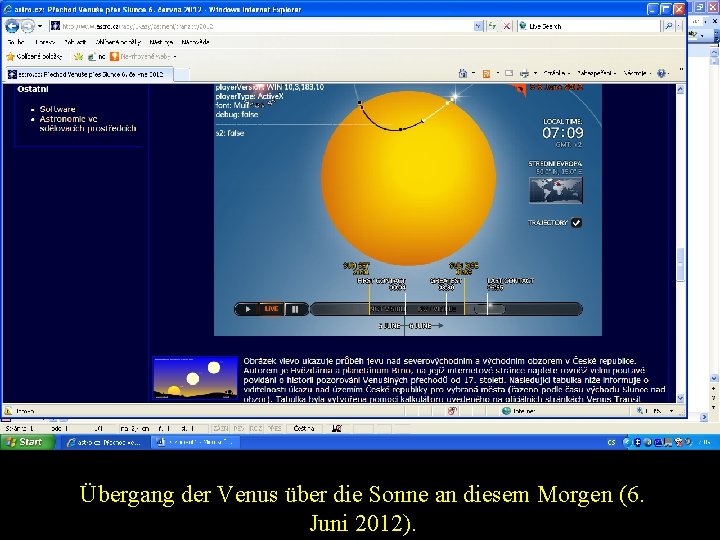720x540 pixels.
Task: Play the Venus transit animation
Action: (248, 309)
